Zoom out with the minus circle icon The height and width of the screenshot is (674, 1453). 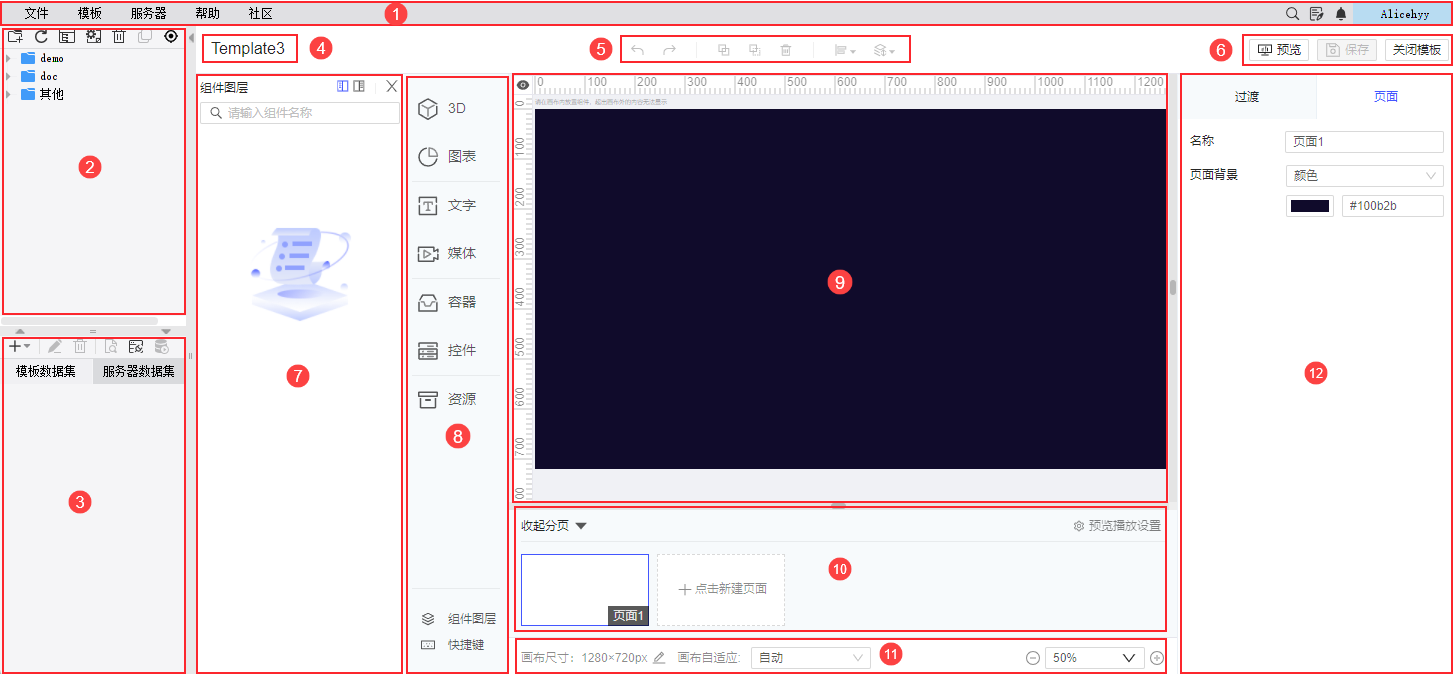pyautogui.click(x=1033, y=658)
